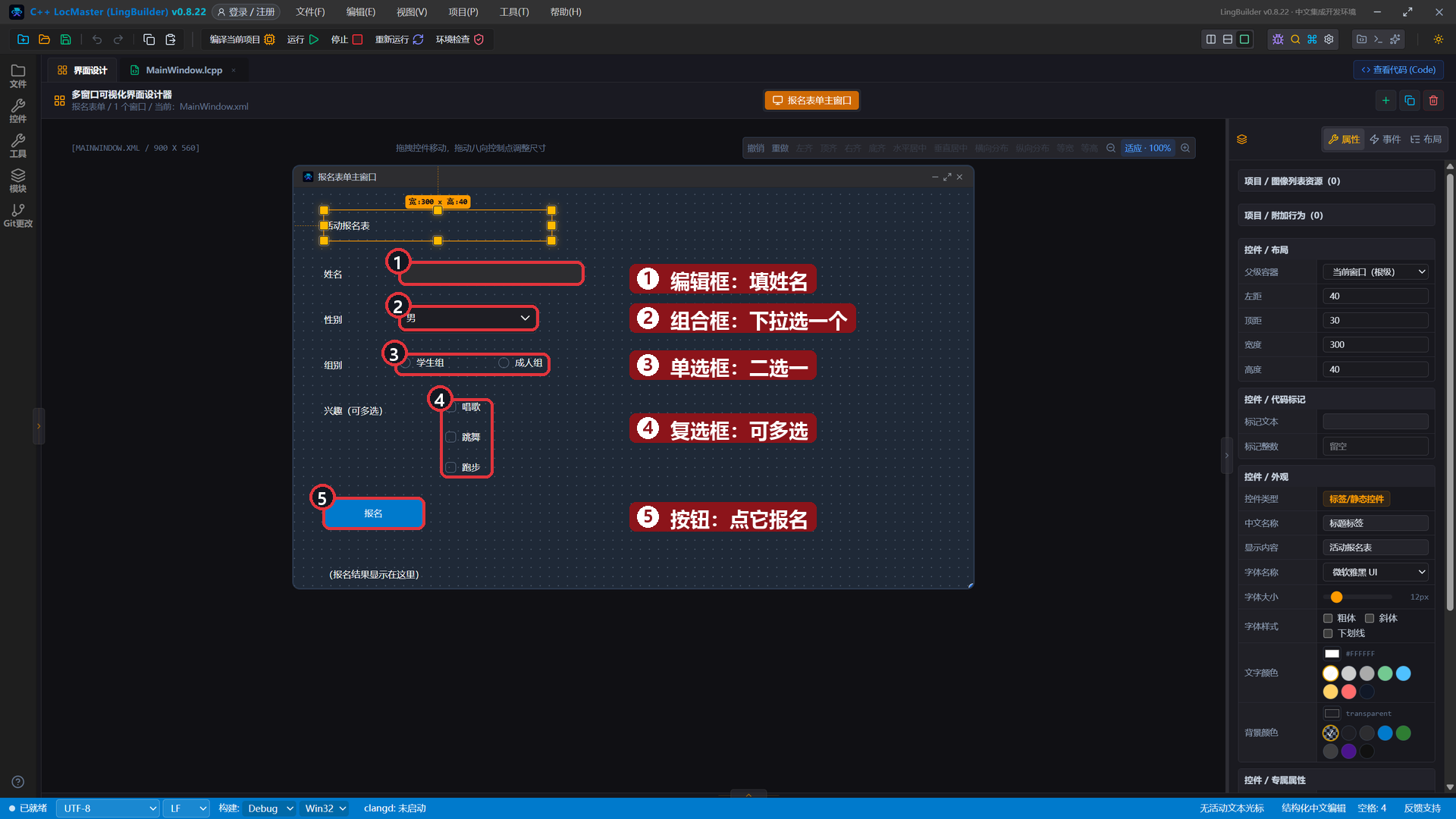The height and width of the screenshot is (819, 1456).
Task: Select the 成人组 radio button
Action: [504, 363]
